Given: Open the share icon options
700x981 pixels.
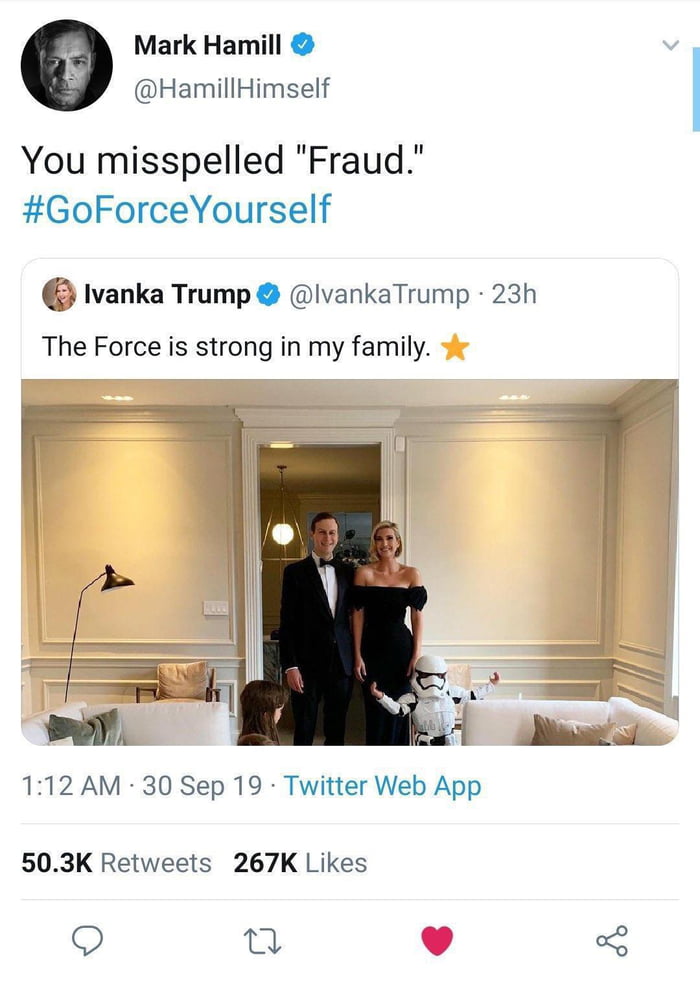Looking at the screenshot, I should pyautogui.click(x=611, y=940).
